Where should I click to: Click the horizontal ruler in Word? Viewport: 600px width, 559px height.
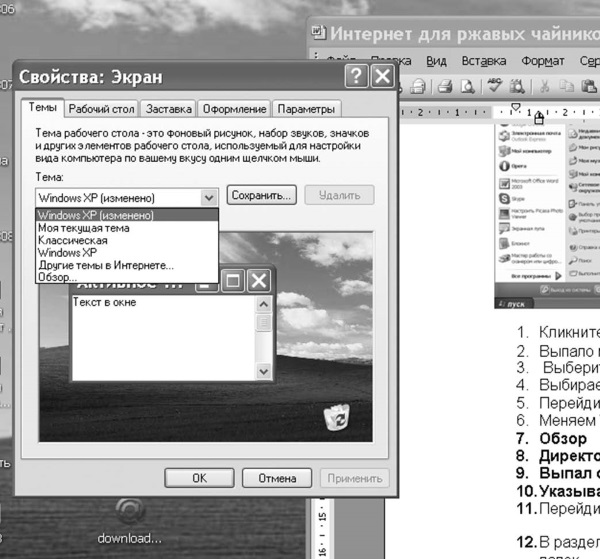[x=499, y=112]
